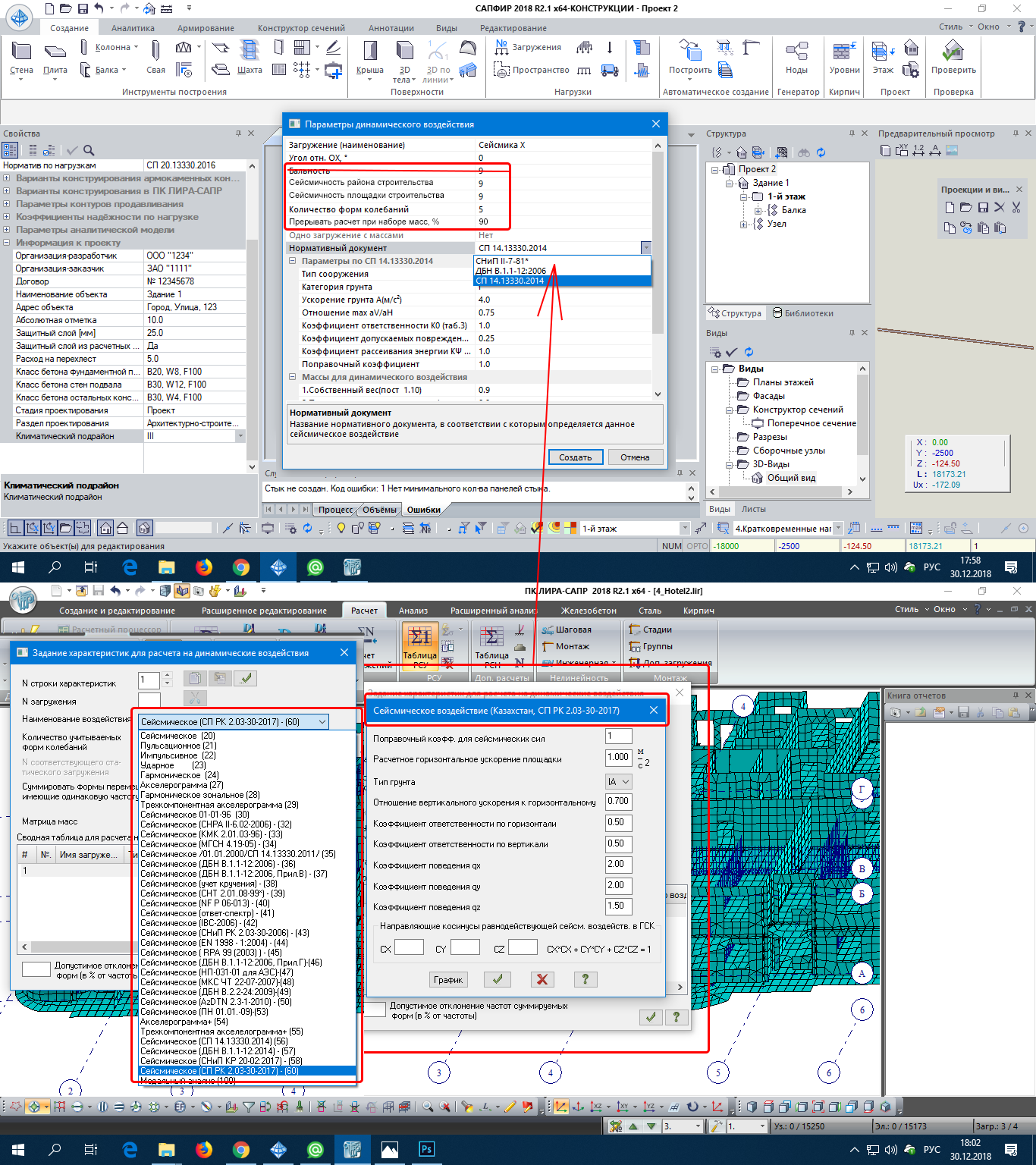1036x1165 pixels.
Task: Select the Плита (slab) tool
Action: click(55, 58)
